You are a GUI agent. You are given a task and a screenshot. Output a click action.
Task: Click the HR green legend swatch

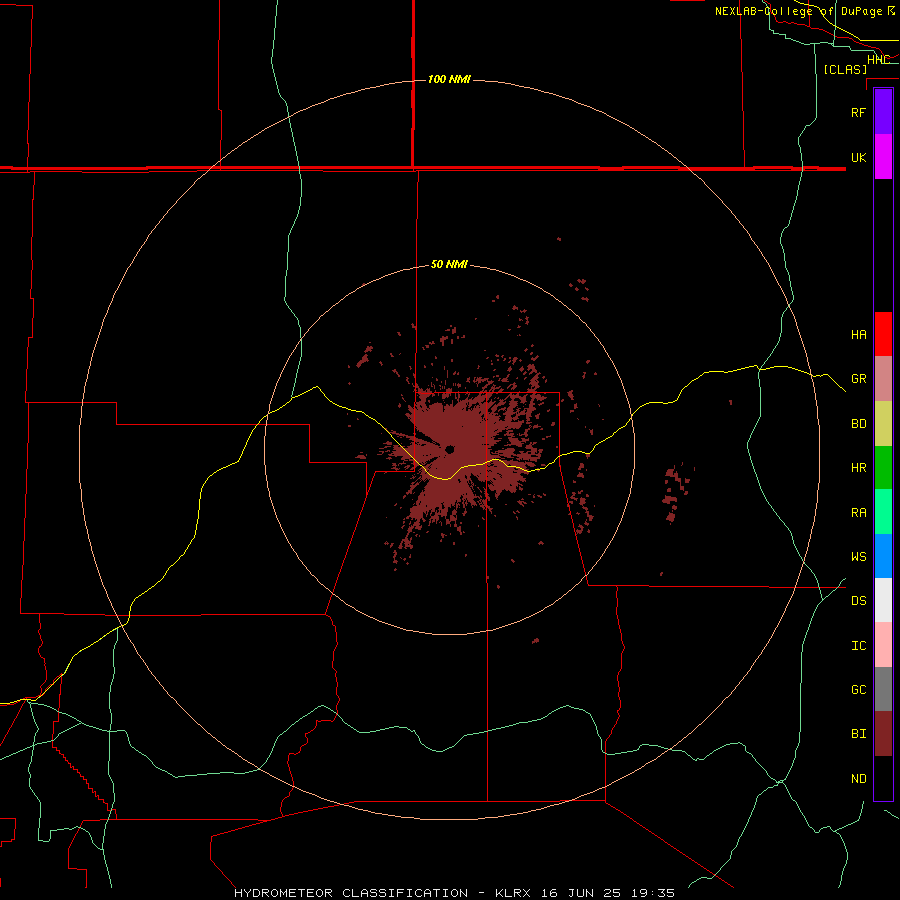(883, 468)
